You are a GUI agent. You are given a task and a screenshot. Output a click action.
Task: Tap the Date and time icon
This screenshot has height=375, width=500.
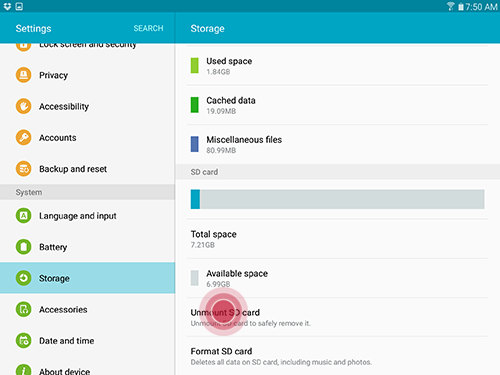pyautogui.click(x=23, y=340)
